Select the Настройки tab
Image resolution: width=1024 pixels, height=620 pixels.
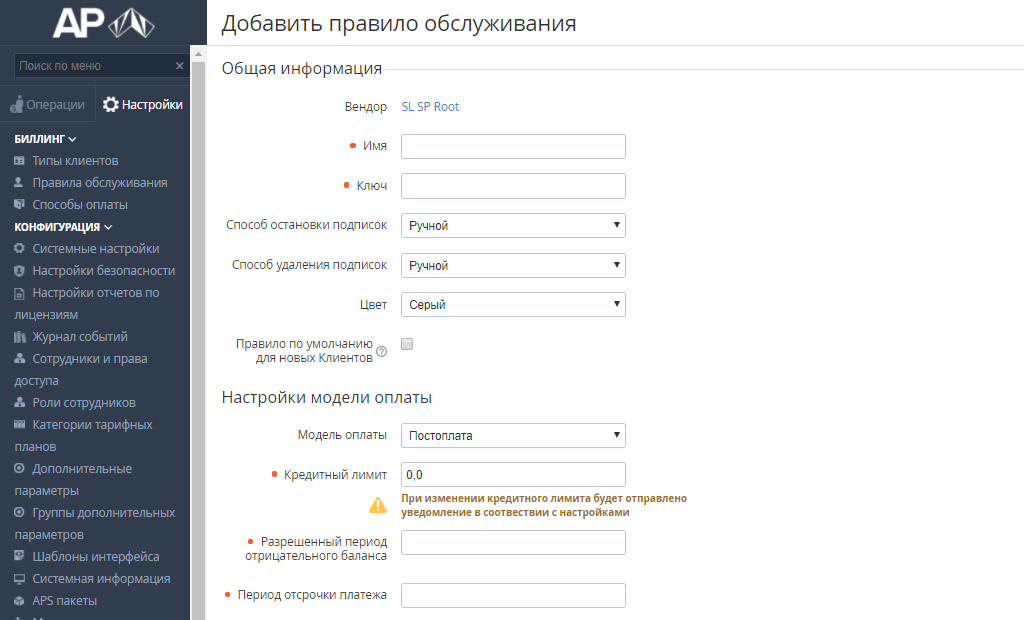point(143,105)
